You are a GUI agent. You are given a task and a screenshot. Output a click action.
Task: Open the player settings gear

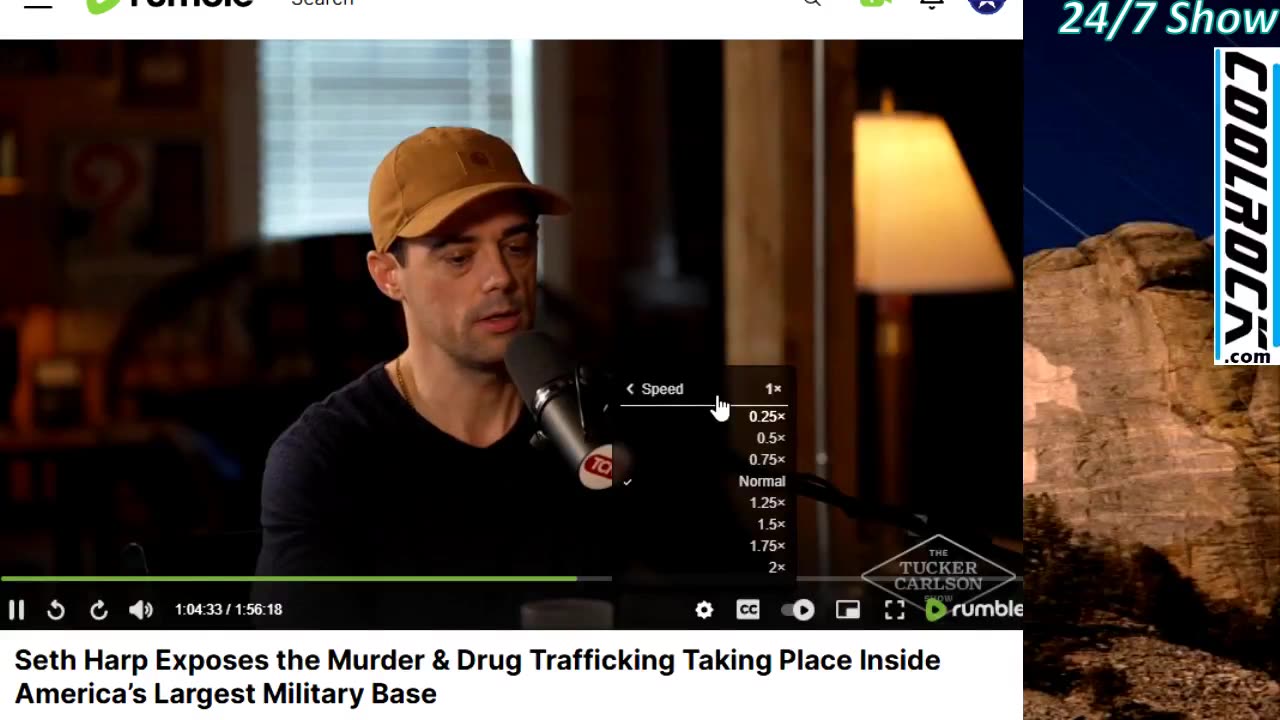(x=704, y=610)
